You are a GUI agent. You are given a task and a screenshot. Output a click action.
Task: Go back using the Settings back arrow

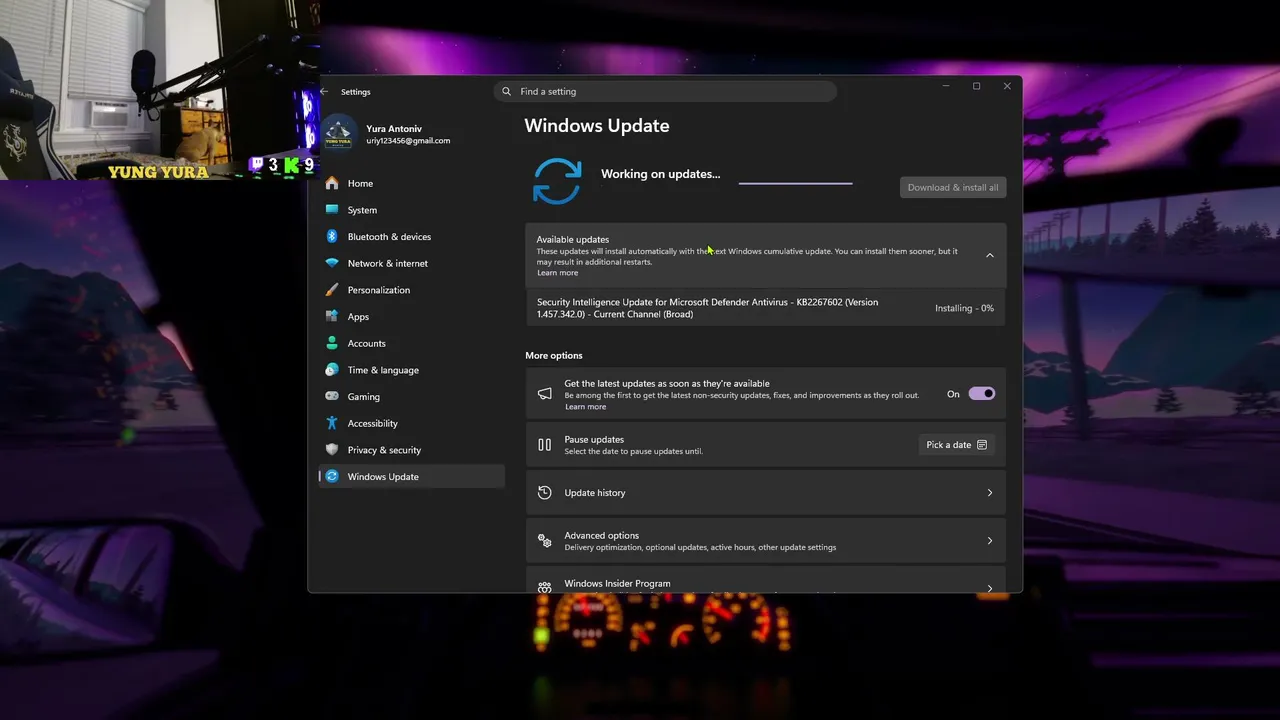tap(324, 92)
